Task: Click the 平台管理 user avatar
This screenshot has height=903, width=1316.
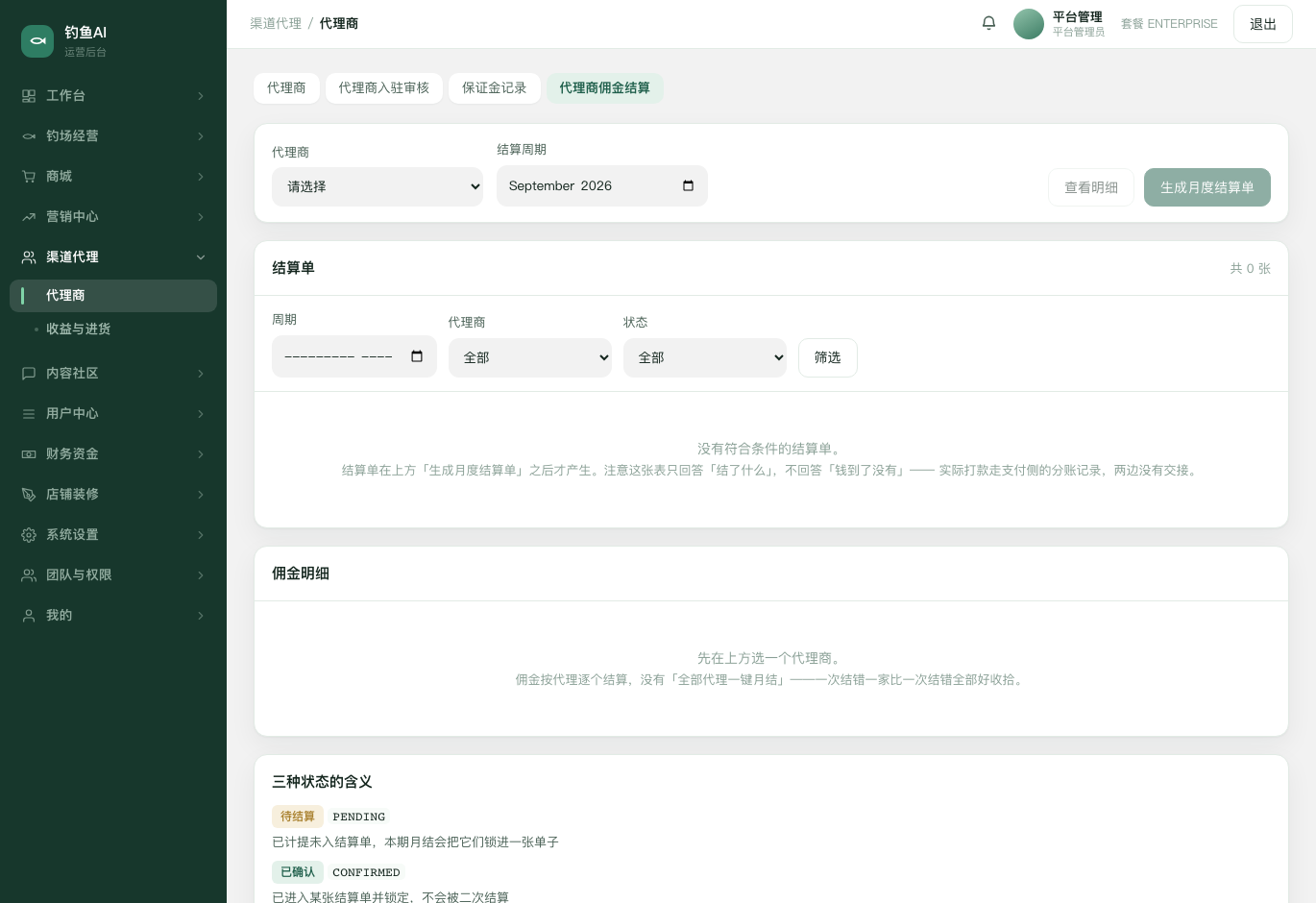Action: pos(1029,24)
